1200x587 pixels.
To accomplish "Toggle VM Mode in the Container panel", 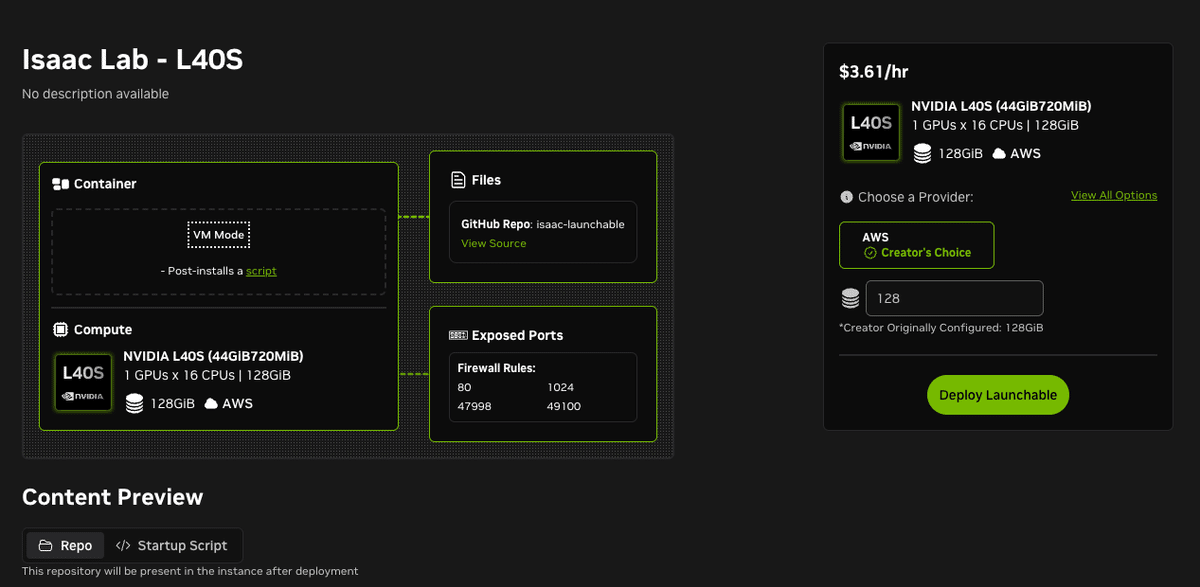I will click(219, 234).
